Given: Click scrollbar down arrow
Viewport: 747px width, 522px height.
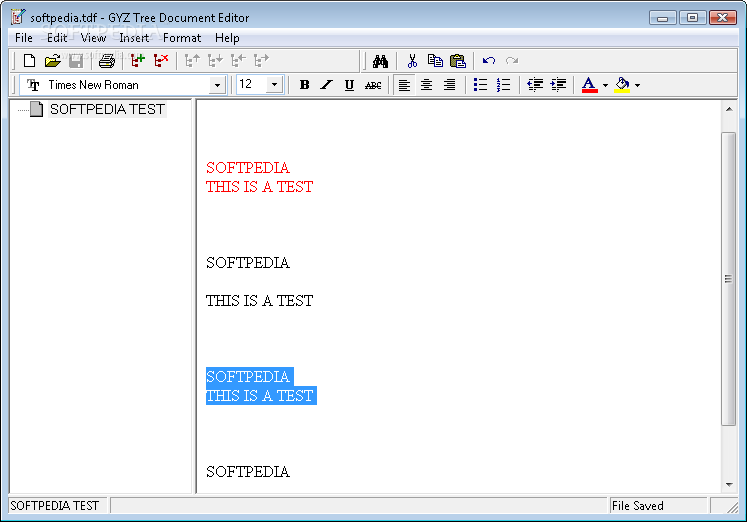Looking at the screenshot, I should (729, 485).
